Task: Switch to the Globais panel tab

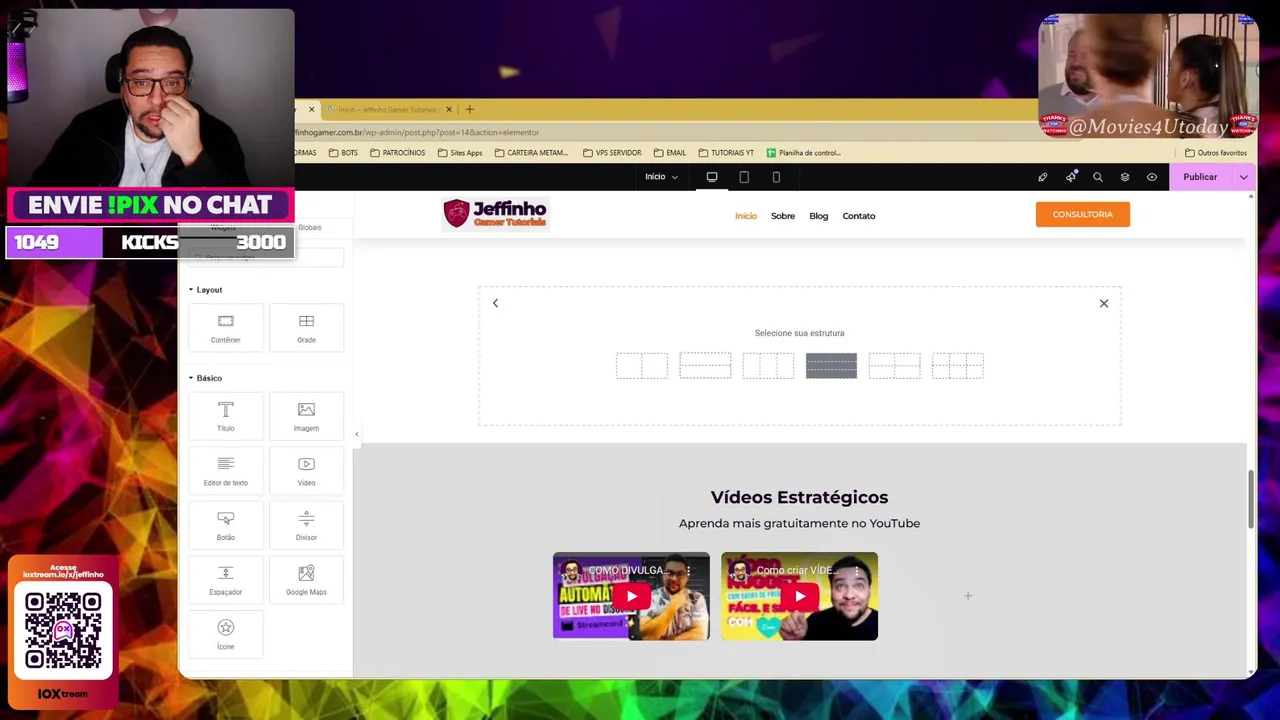Action: tap(309, 227)
